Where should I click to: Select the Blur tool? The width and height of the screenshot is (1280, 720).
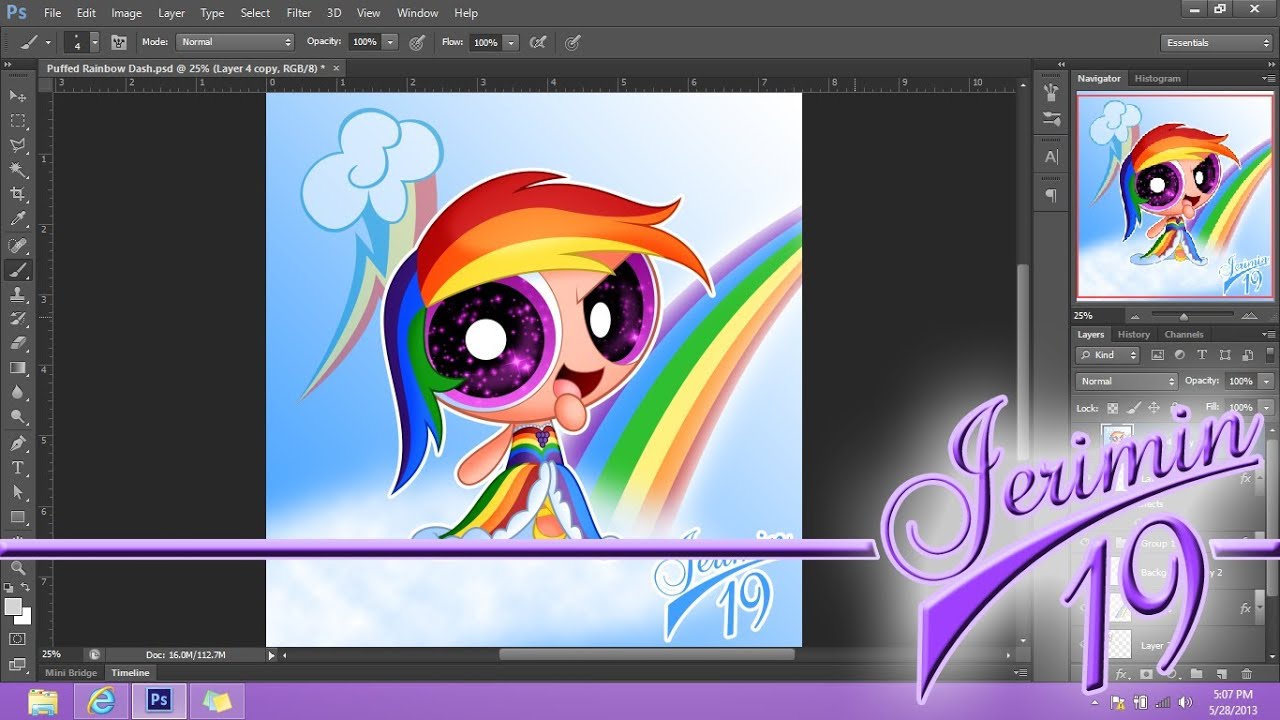point(18,393)
